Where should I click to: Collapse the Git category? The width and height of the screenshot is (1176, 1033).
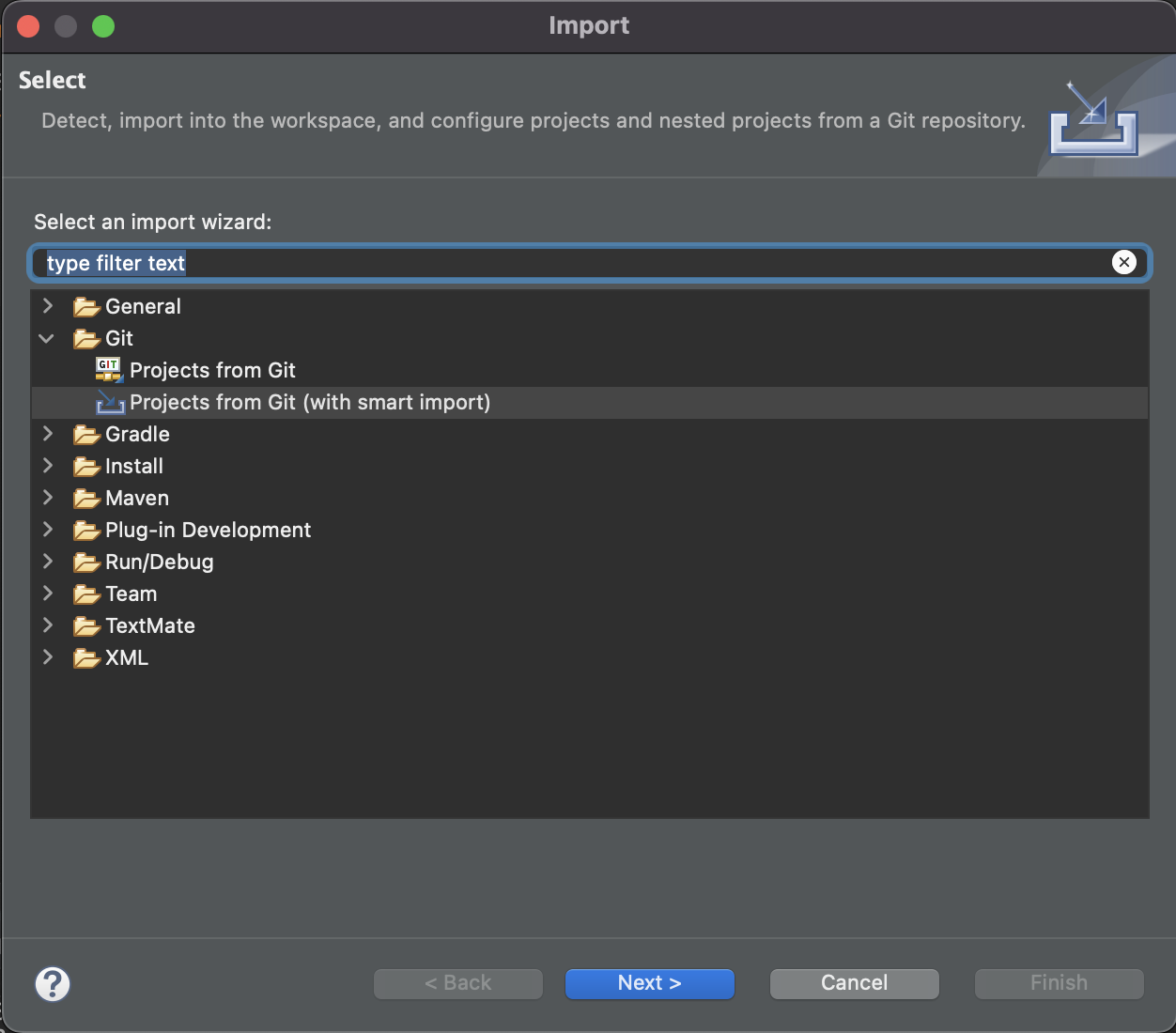point(47,338)
